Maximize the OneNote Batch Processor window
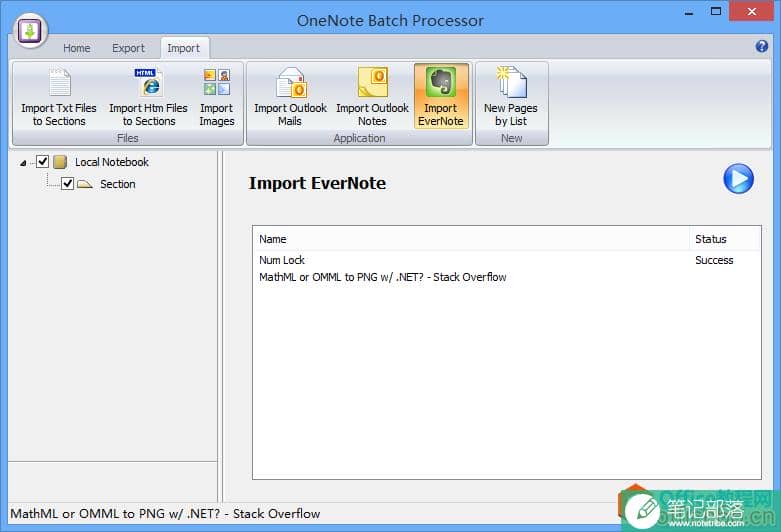This screenshot has width=781, height=532. click(x=716, y=11)
